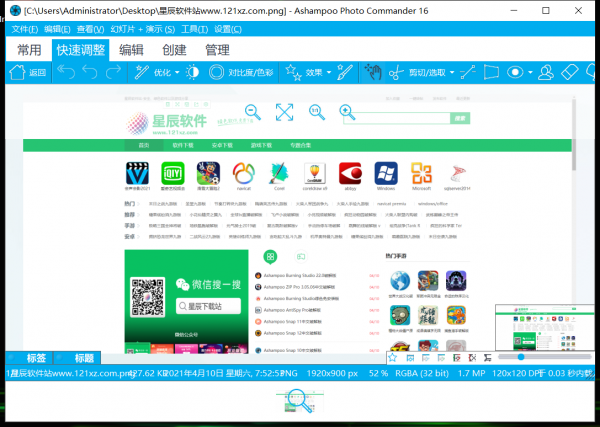The height and width of the screenshot is (427, 600).
Task: Click the 1.7 MP status entry
Action: [x=471, y=373]
